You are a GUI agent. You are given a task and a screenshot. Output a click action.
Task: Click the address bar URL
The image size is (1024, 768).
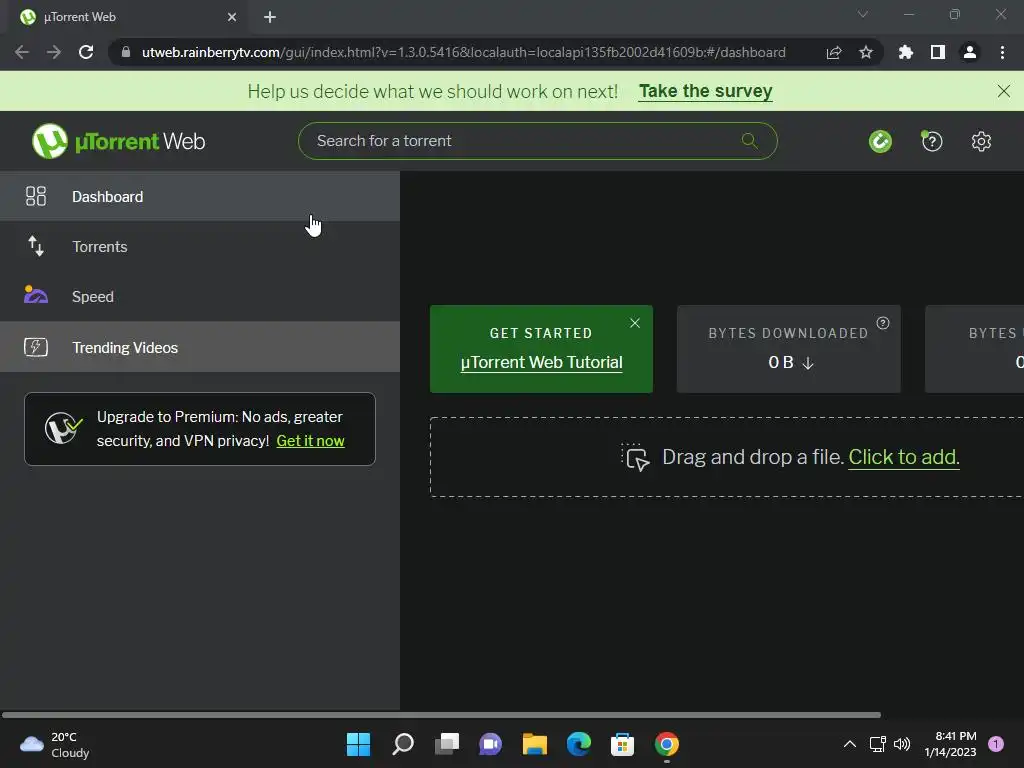464,52
